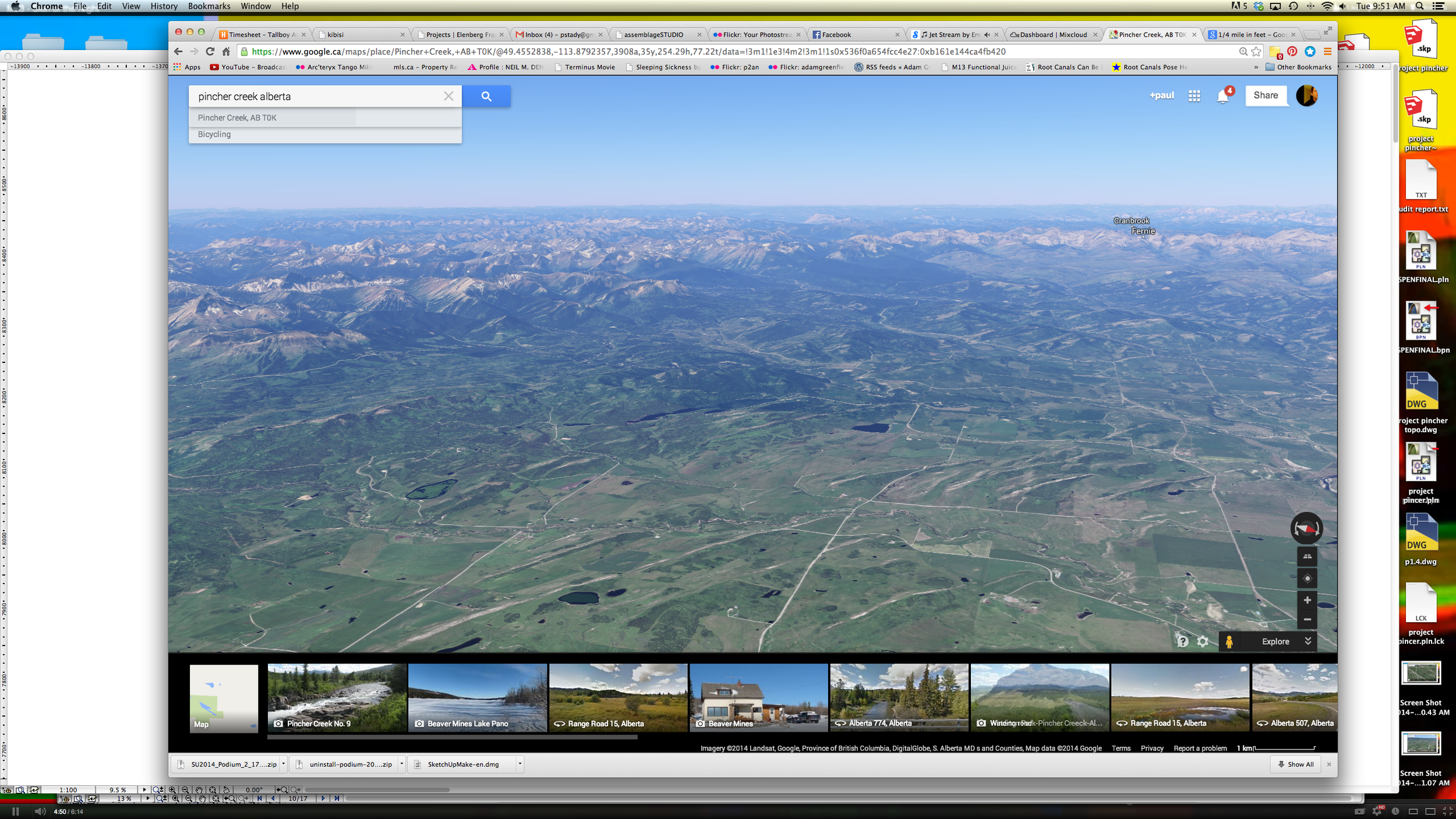Image resolution: width=1456 pixels, height=819 pixels.
Task: Click the magnifying glass search icon
Action: (486, 96)
